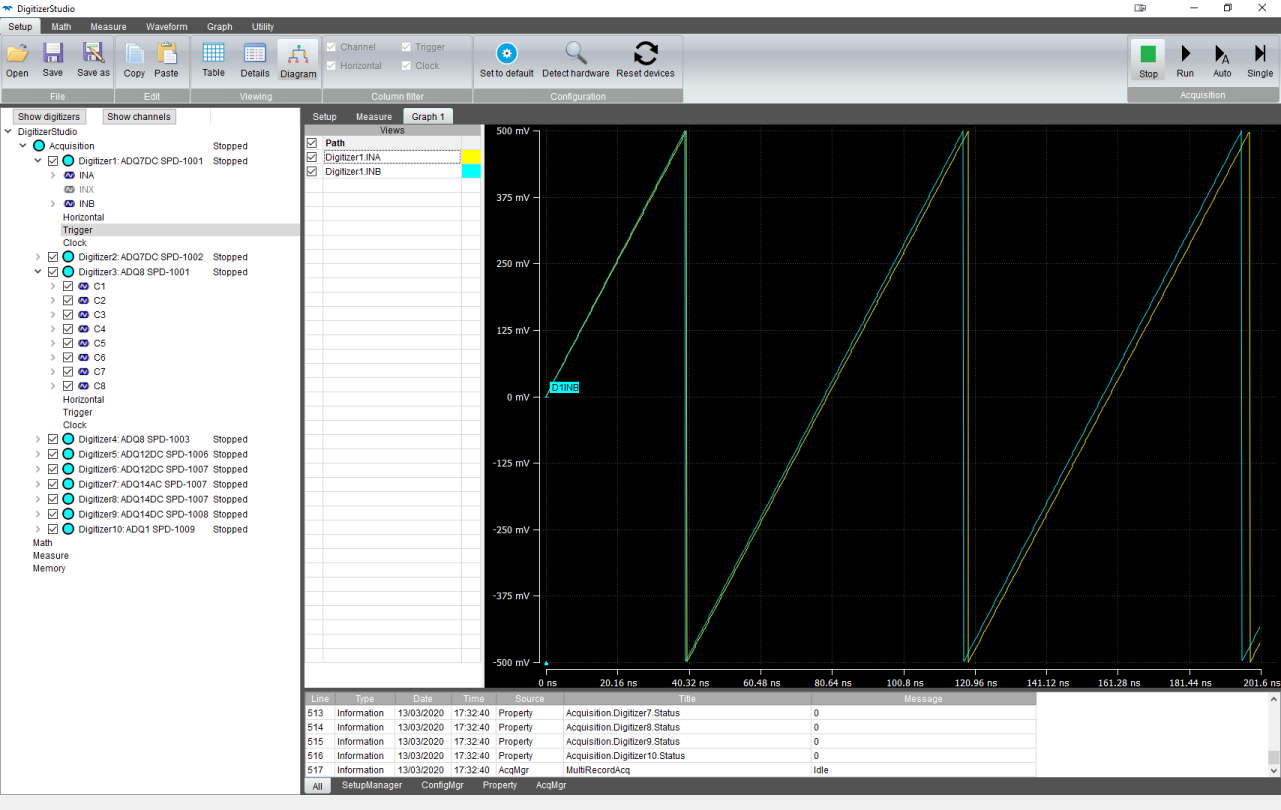Screen dimensions: 1281x810
Task: Click the Save as icon
Action: [x=93, y=54]
